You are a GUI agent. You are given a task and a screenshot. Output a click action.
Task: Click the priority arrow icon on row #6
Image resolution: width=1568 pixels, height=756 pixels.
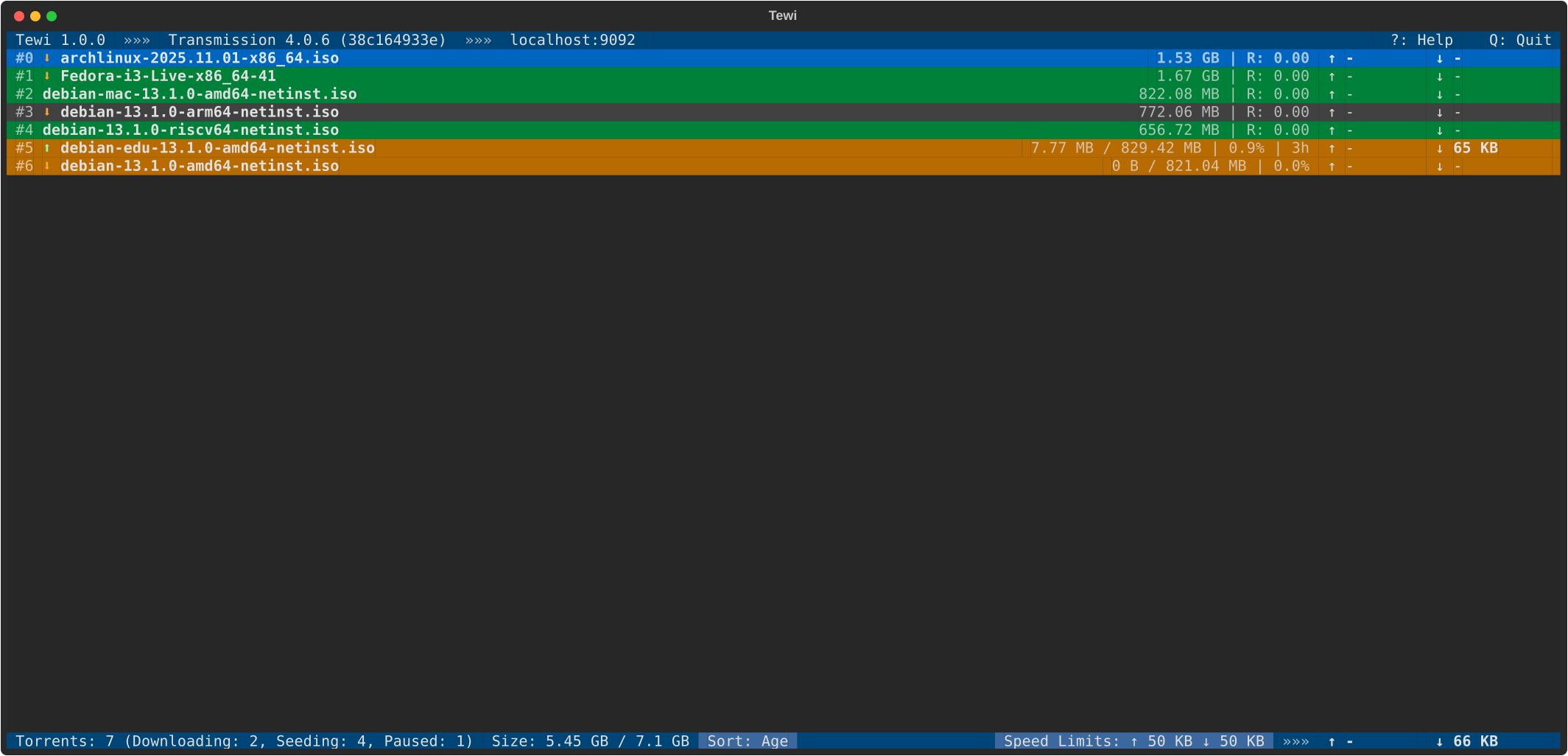(47, 166)
